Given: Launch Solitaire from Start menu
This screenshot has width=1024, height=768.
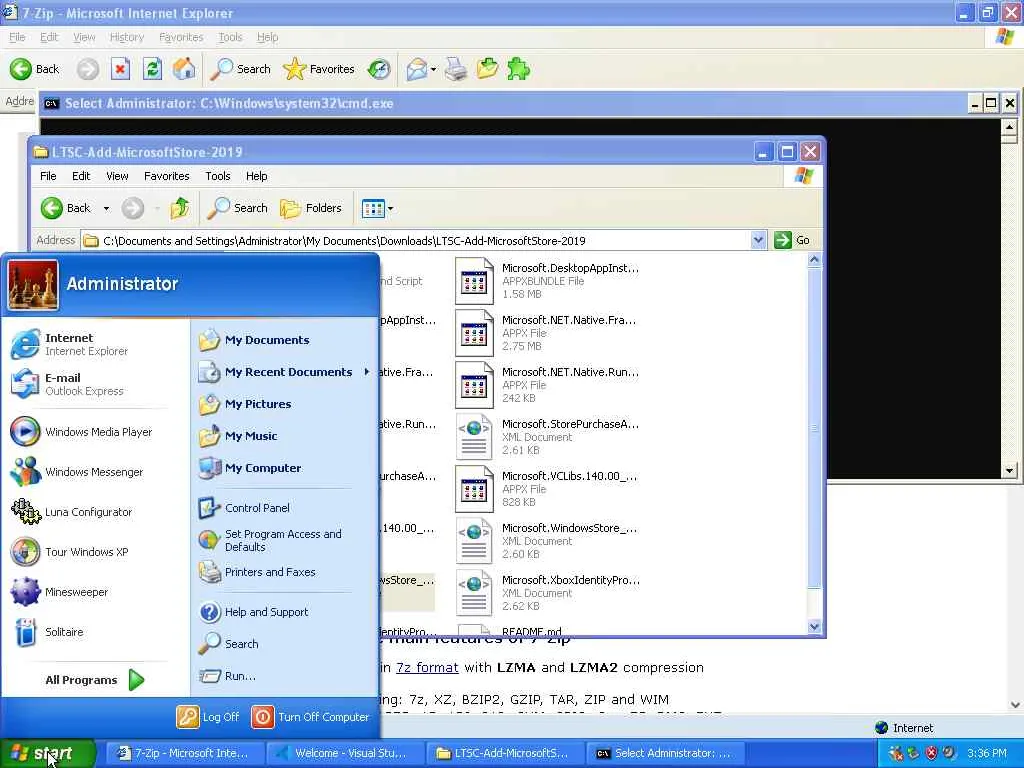Looking at the screenshot, I should coord(95,632).
